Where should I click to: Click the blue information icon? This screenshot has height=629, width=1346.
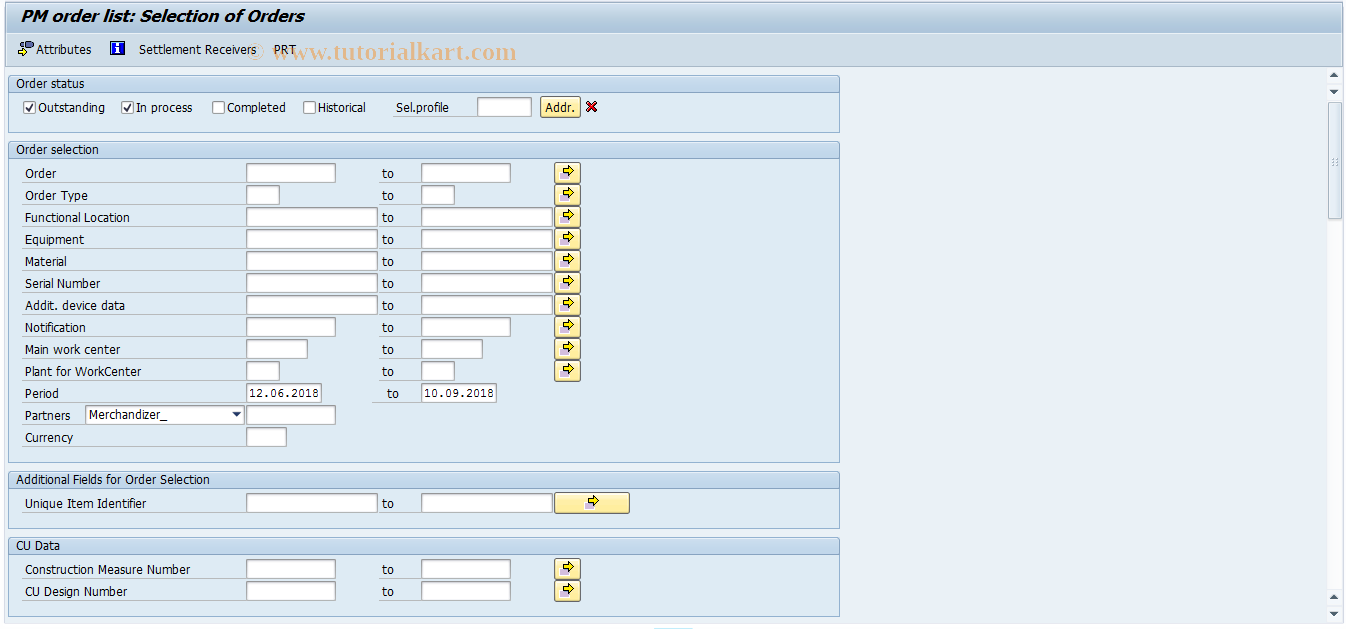(x=117, y=48)
